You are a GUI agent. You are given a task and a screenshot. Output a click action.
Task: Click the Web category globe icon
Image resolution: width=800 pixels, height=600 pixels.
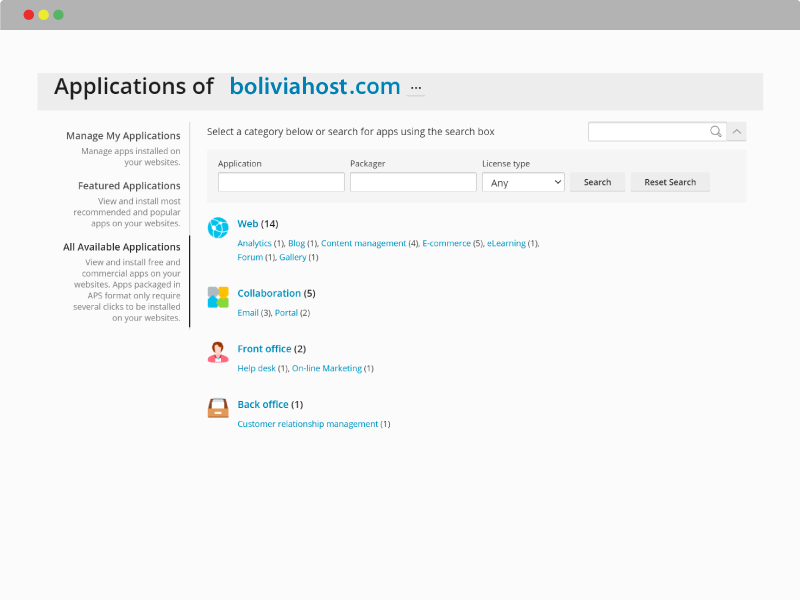pos(218,228)
